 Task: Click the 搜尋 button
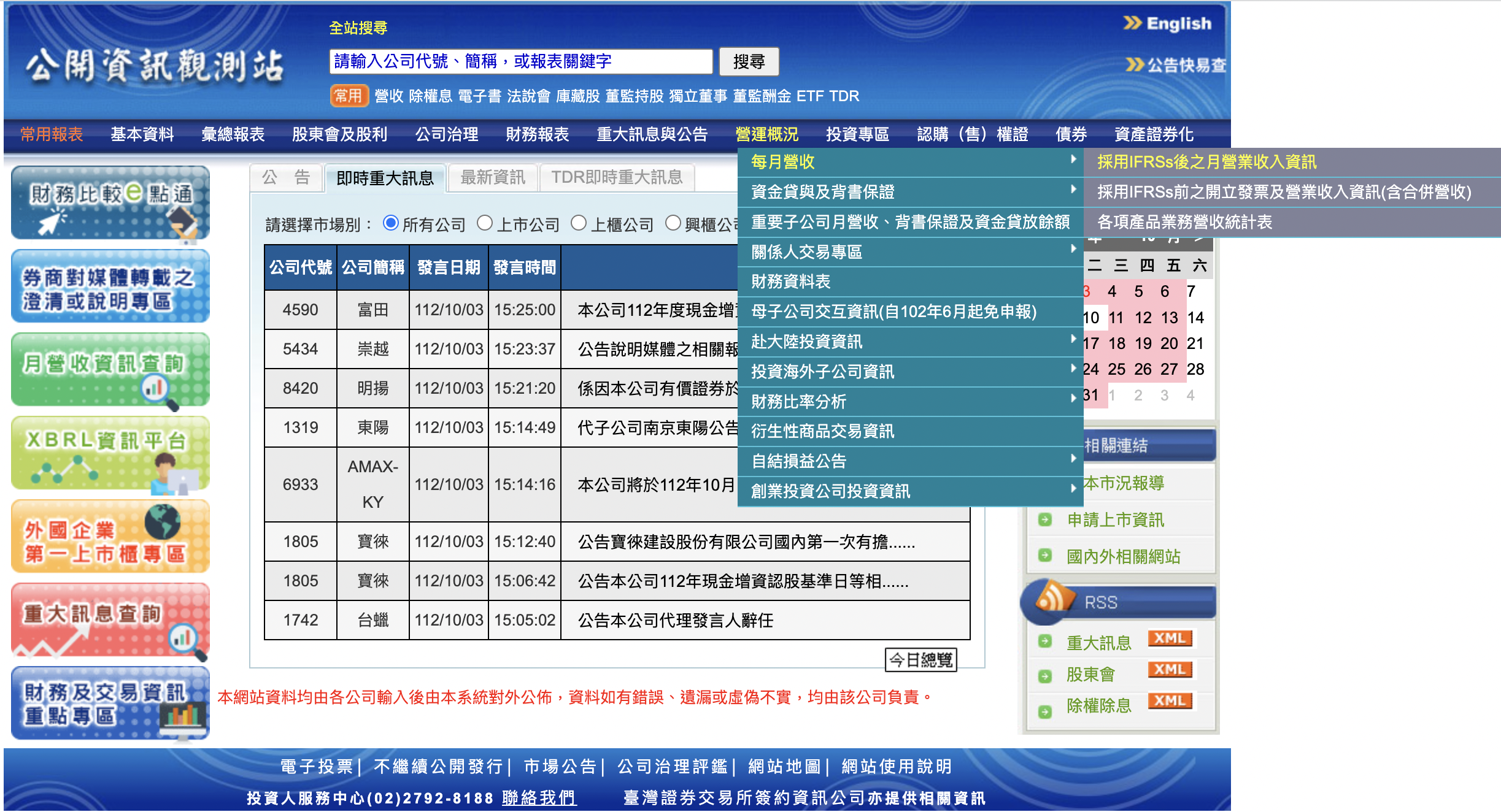(x=749, y=61)
